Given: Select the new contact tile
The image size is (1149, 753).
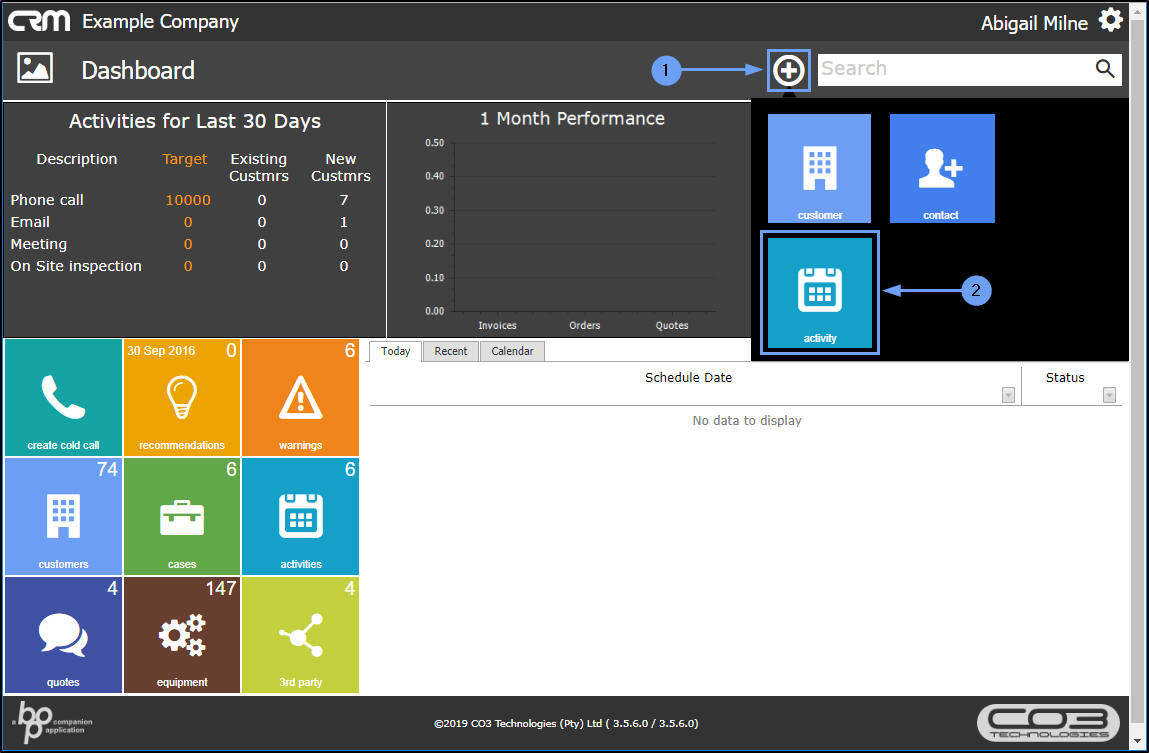Looking at the screenshot, I should pyautogui.click(x=941, y=168).
